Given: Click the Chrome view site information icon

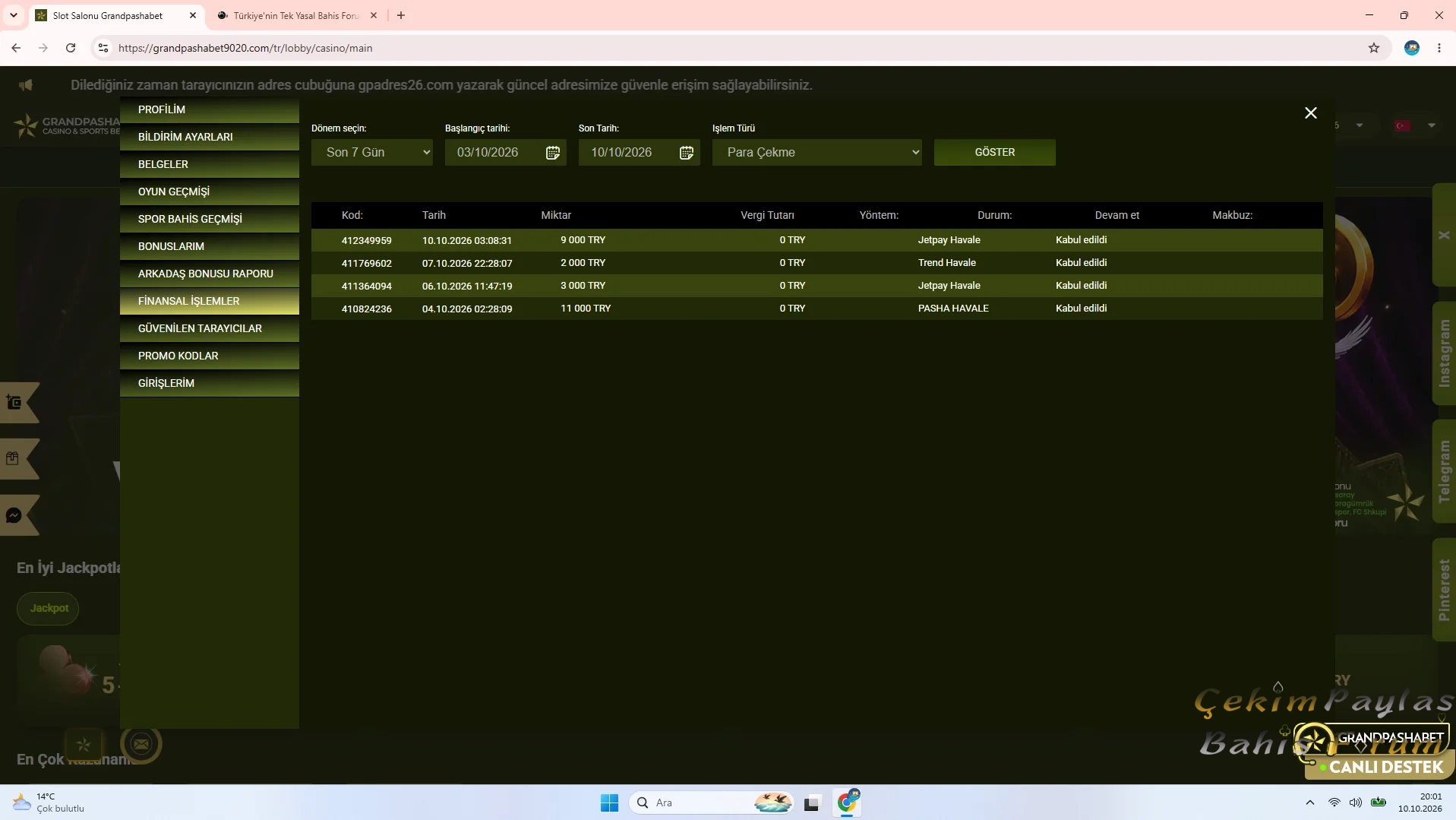Looking at the screenshot, I should [x=103, y=48].
